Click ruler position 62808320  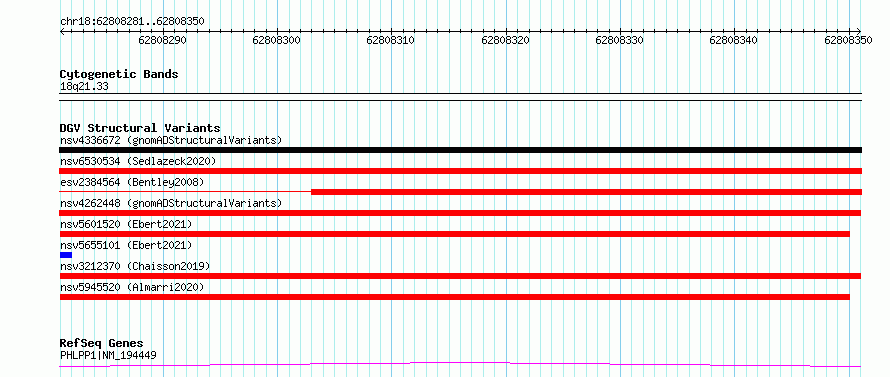505,40
